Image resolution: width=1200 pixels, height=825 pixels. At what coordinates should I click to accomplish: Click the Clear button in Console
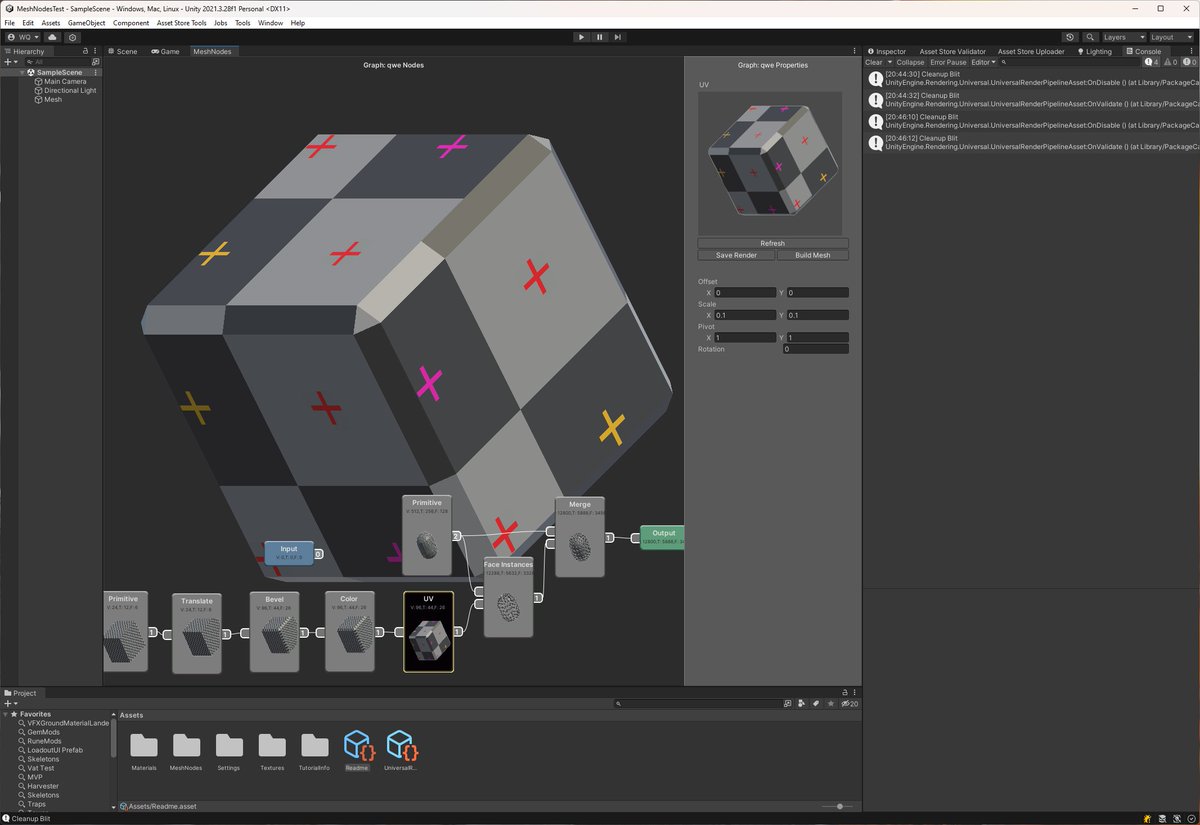click(874, 62)
